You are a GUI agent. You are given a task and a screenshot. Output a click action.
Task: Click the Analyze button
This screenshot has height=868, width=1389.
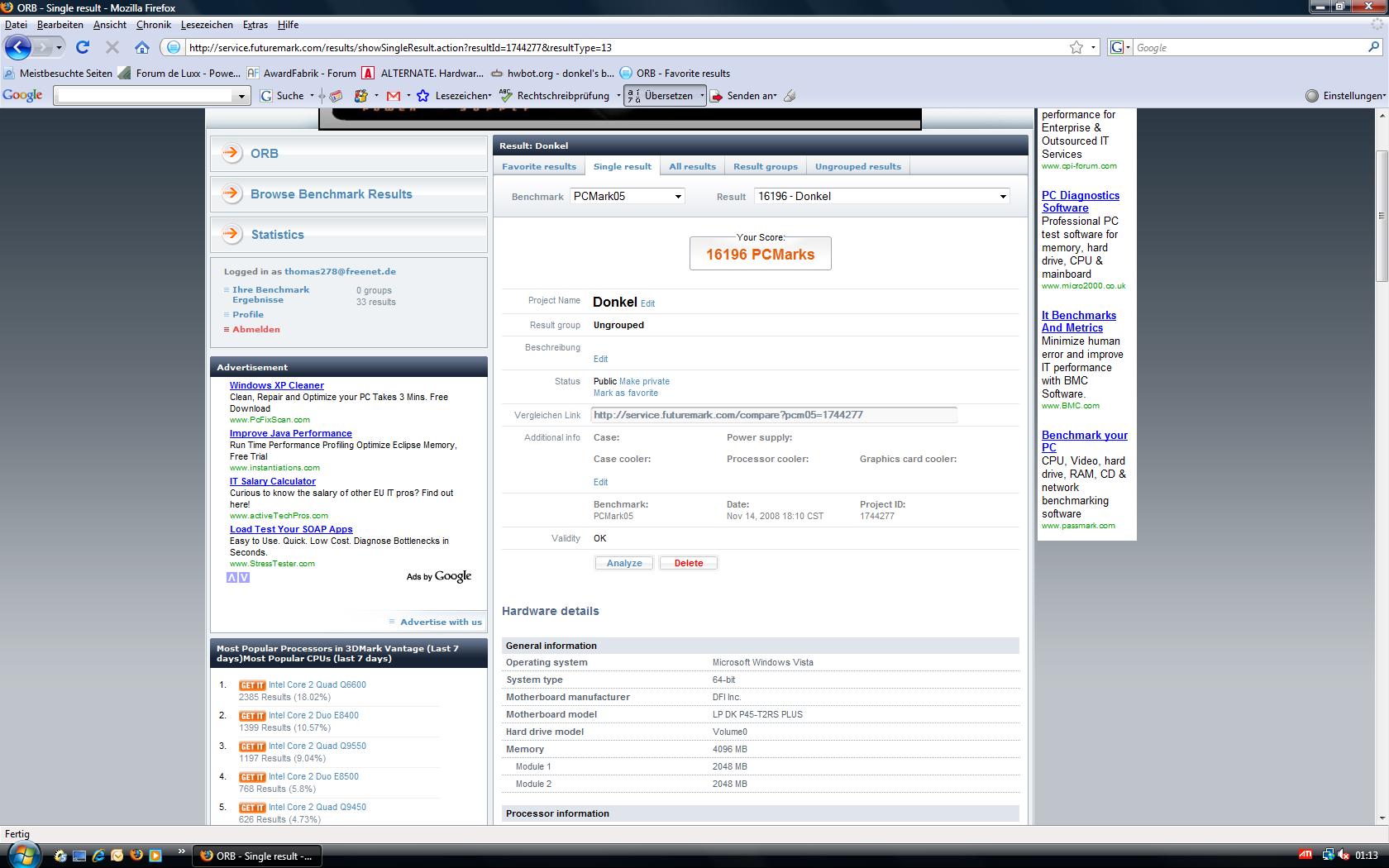624,563
